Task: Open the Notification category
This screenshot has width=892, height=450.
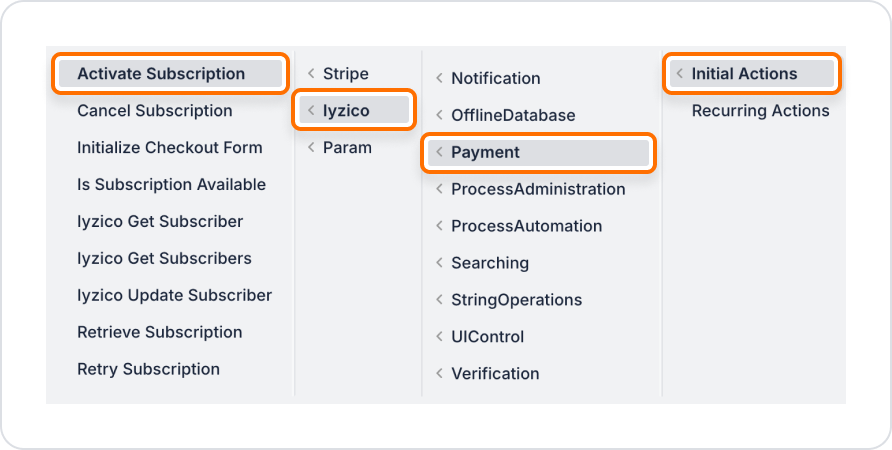Action: [495, 78]
